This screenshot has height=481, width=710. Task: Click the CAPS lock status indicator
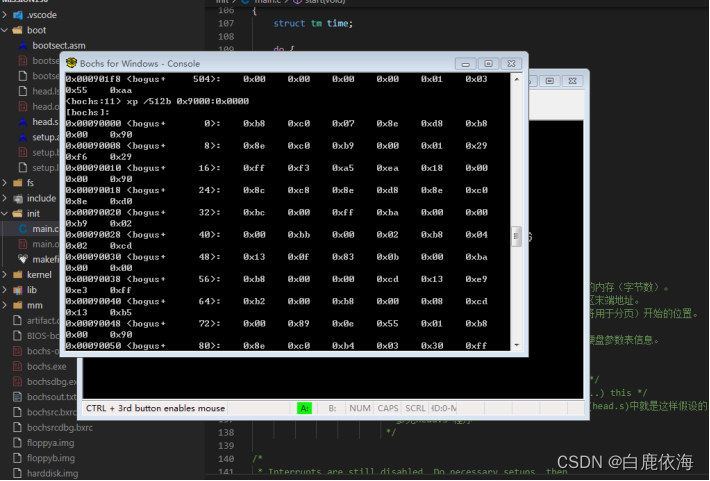(388, 409)
